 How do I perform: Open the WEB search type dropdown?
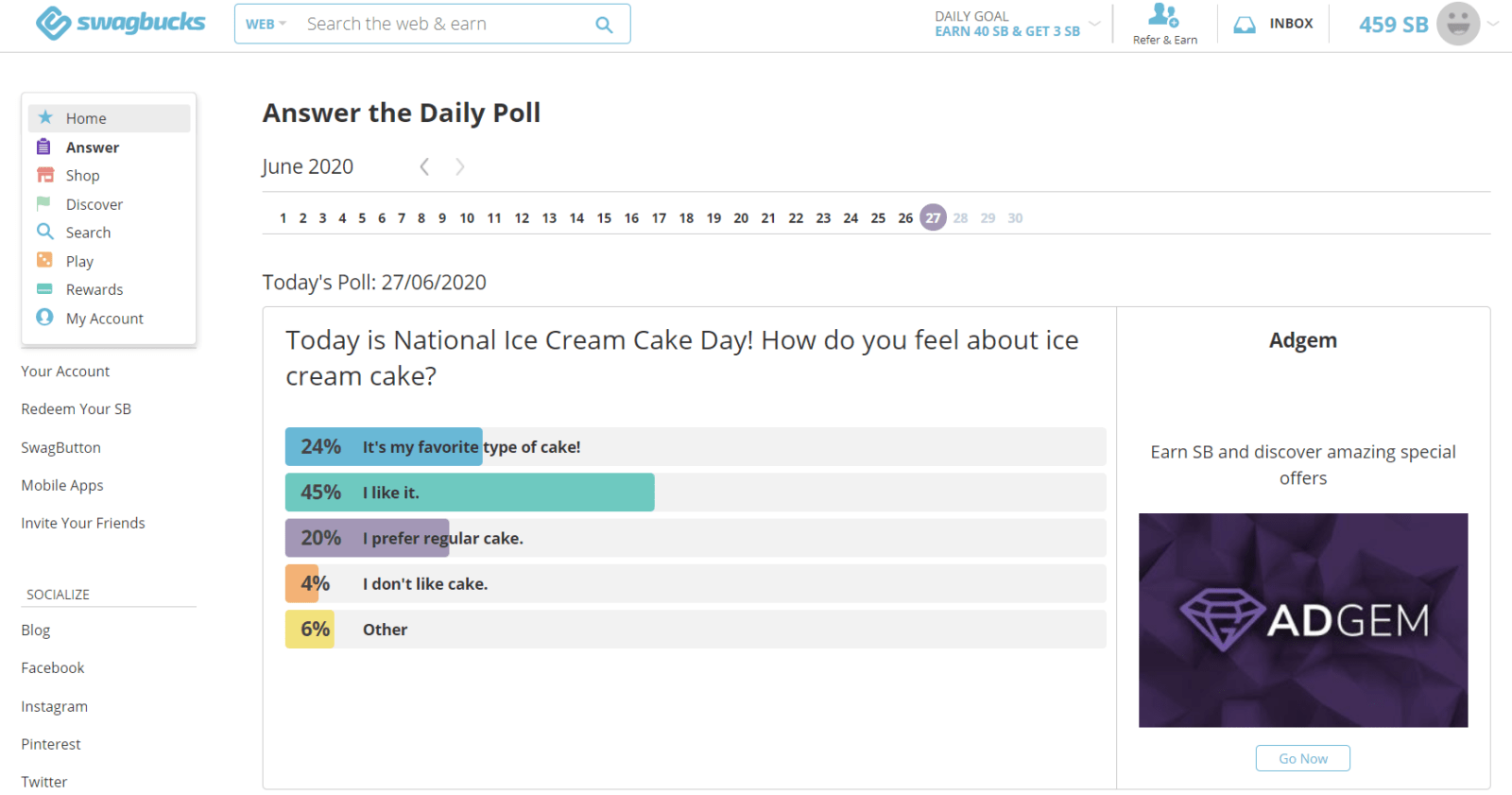266,25
